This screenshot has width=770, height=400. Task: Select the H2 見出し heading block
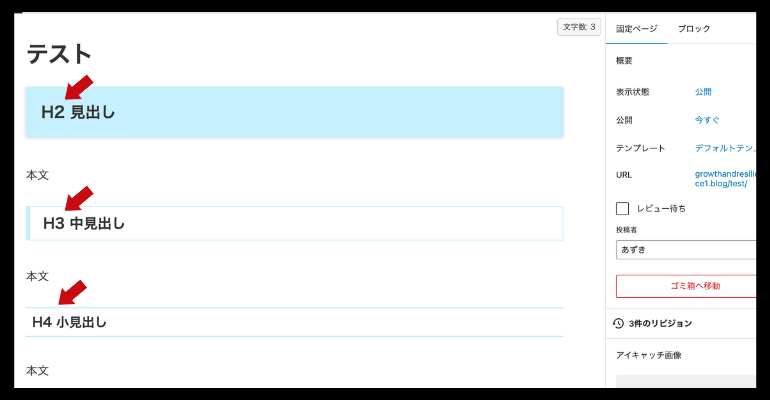[x=294, y=112]
